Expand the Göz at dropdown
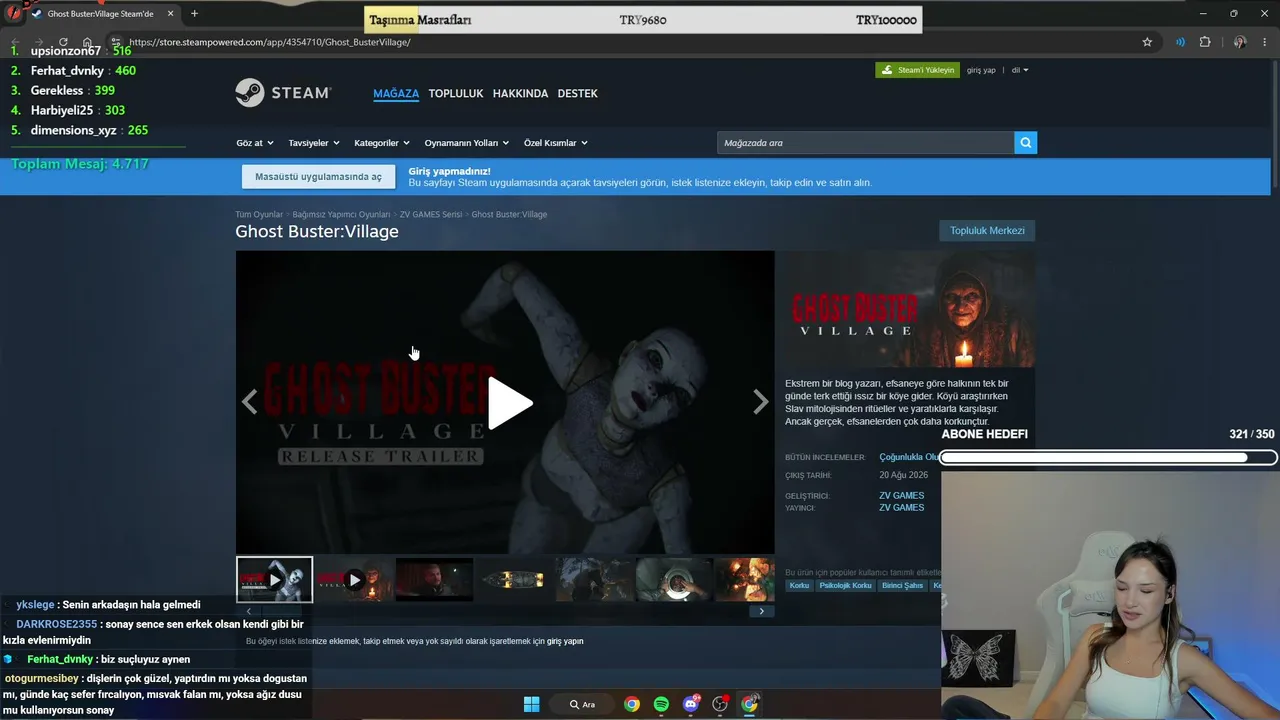The height and width of the screenshot is (720, 1280). pyautogui.click(x=255, y=143)
